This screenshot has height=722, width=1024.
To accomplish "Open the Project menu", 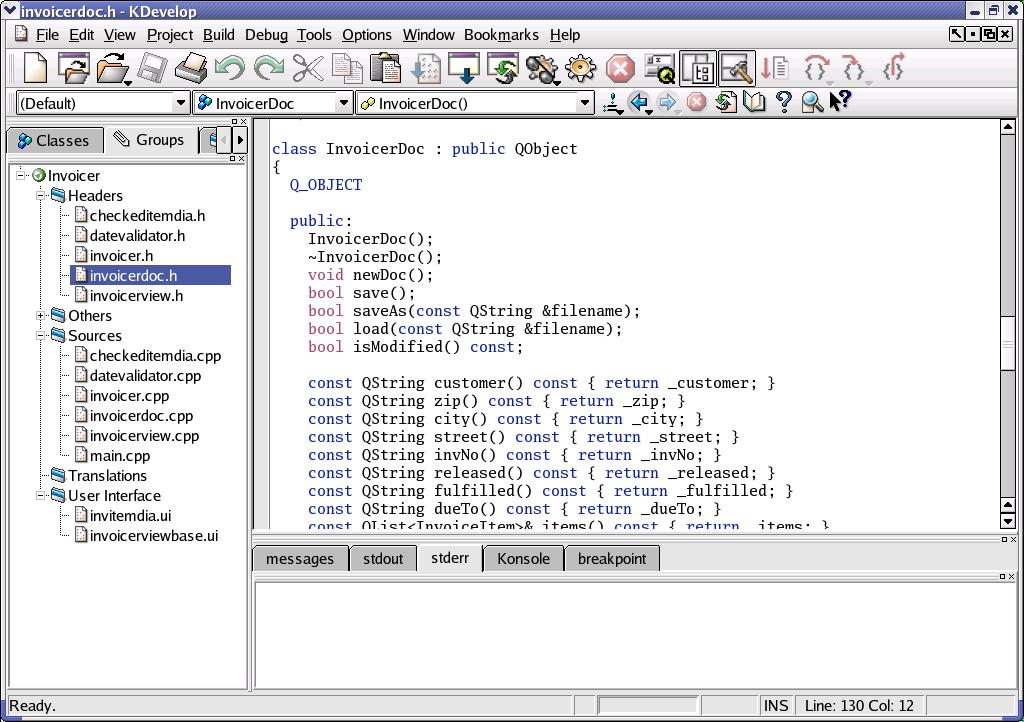I will click(x=170, y=35).
